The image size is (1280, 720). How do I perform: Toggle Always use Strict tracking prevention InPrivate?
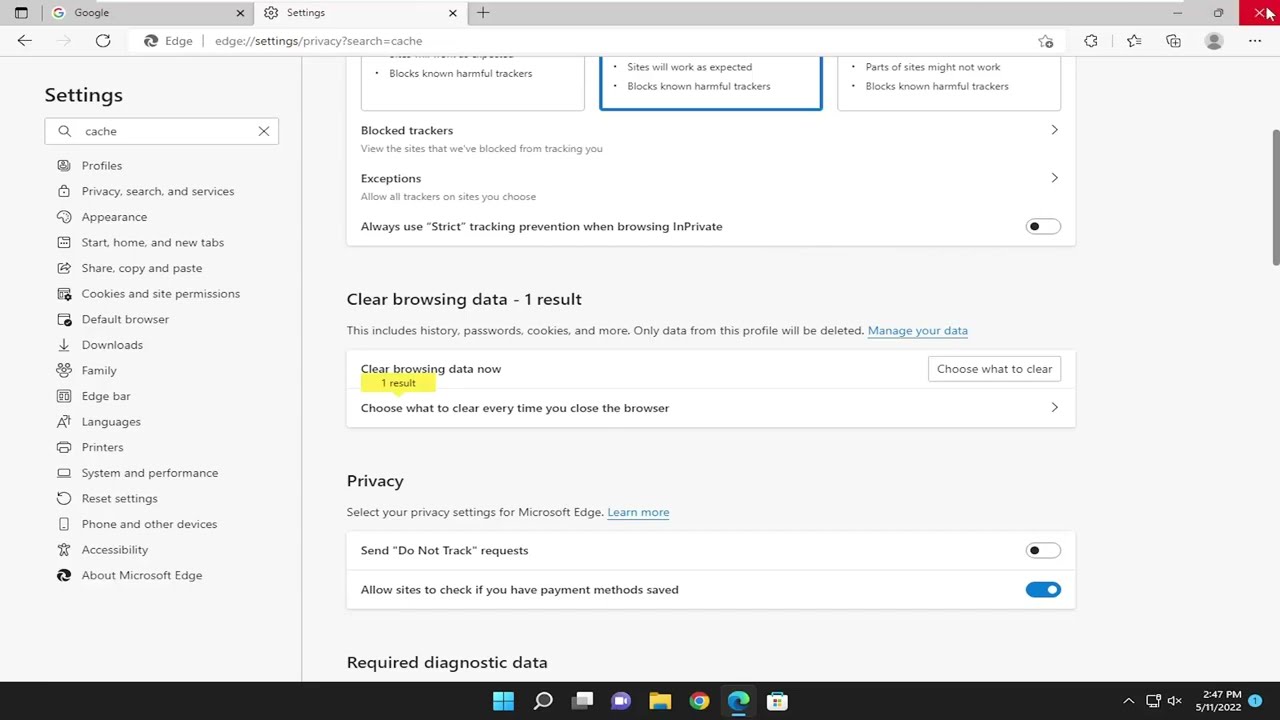pyautogui.click(x=1043, y=226)
